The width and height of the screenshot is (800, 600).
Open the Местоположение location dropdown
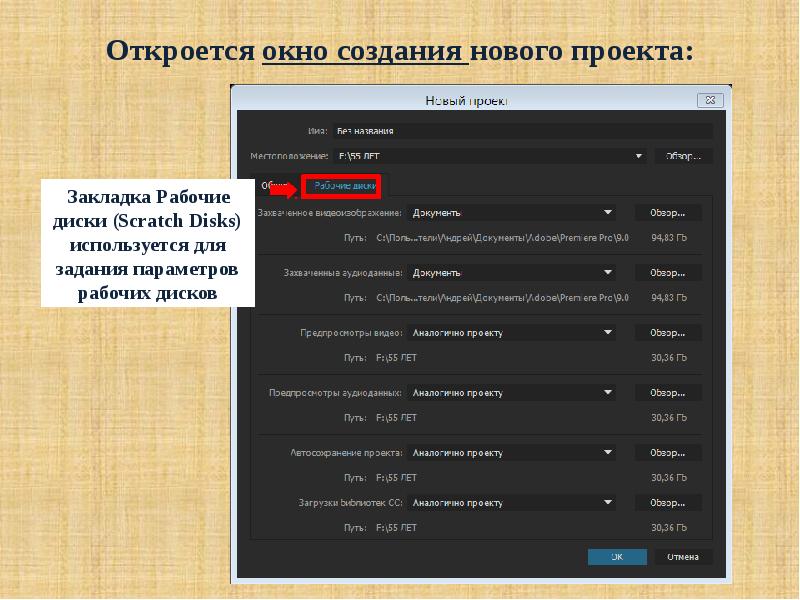pyautogui.click(x=490, y=156)
